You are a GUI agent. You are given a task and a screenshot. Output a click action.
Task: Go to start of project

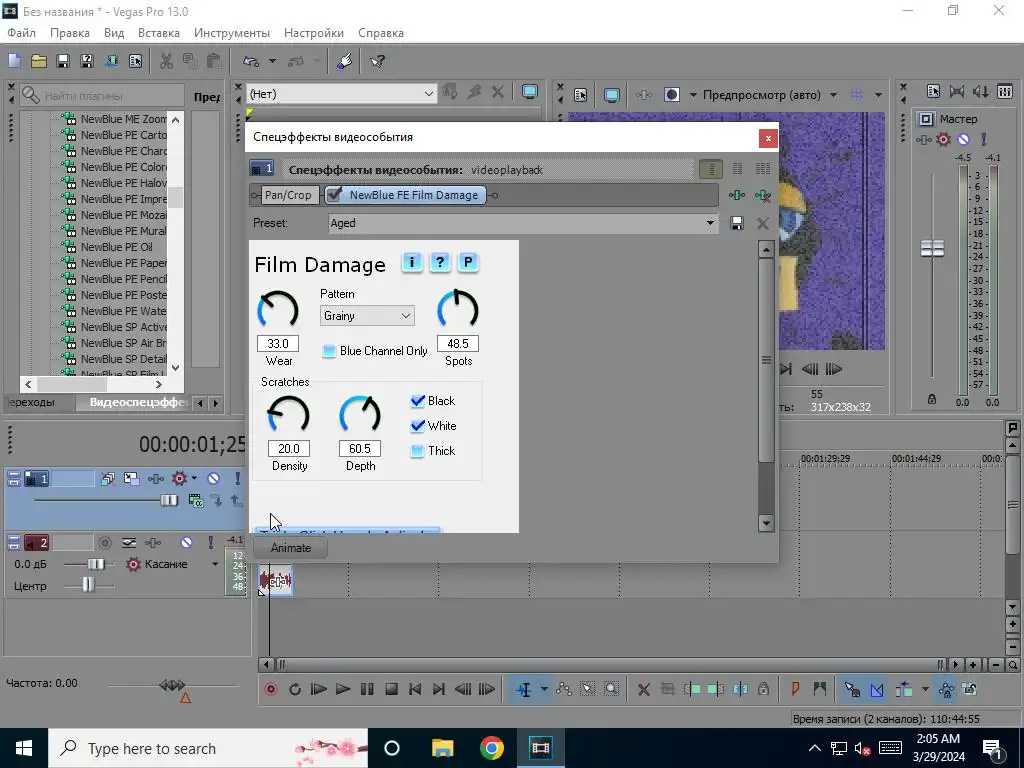click(x=415, y=689)
